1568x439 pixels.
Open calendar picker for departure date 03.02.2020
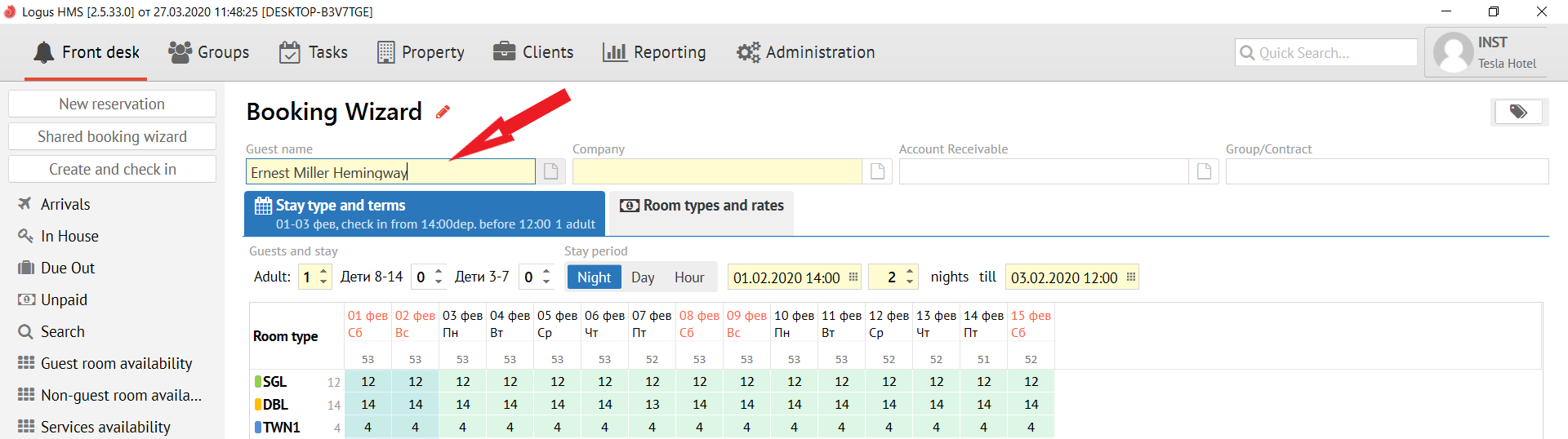(x=1130, y=277)
